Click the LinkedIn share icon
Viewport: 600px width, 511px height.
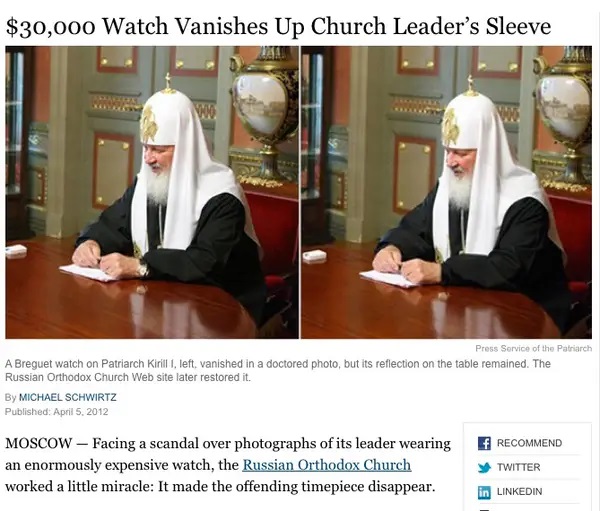484,492
